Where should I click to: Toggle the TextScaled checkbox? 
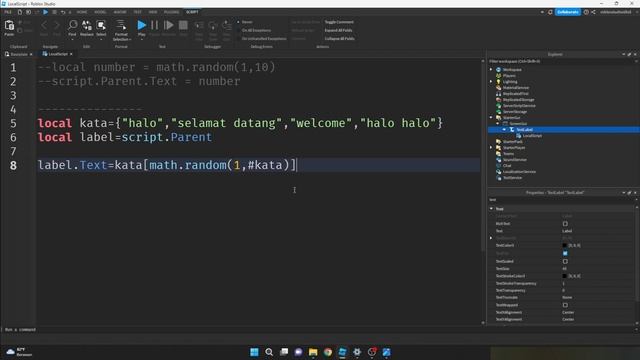point(565,261)
